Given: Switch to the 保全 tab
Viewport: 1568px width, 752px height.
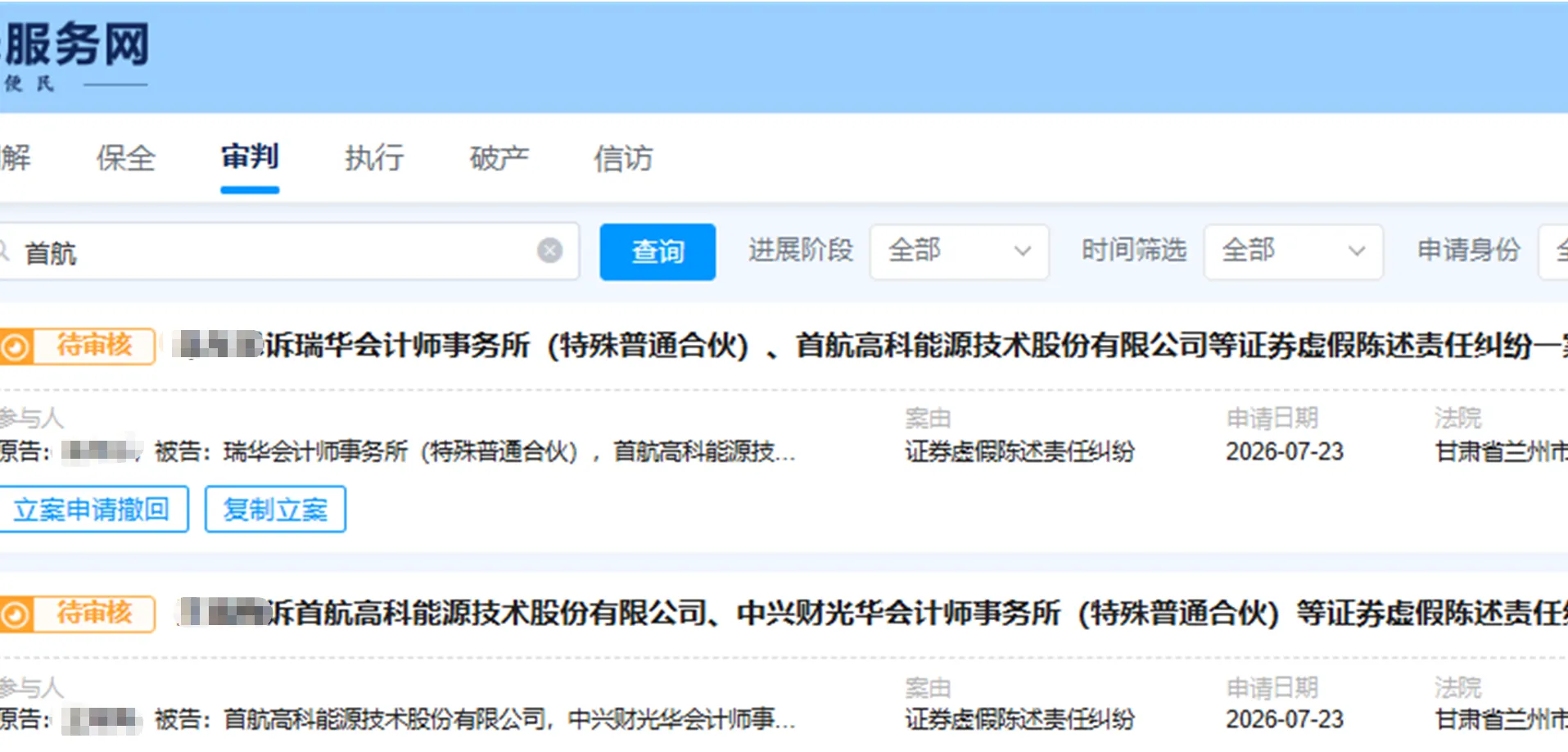Looking at the screenshot, I should 125,158.
